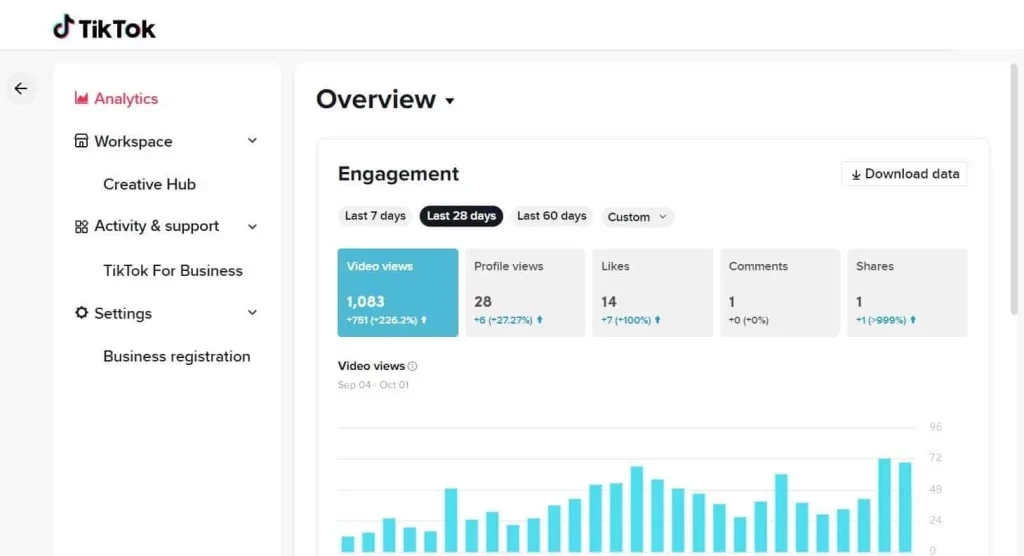Click the tallest bar near chart's right end
Viewport: 1024px width, 556px height.
click(884, 505)
